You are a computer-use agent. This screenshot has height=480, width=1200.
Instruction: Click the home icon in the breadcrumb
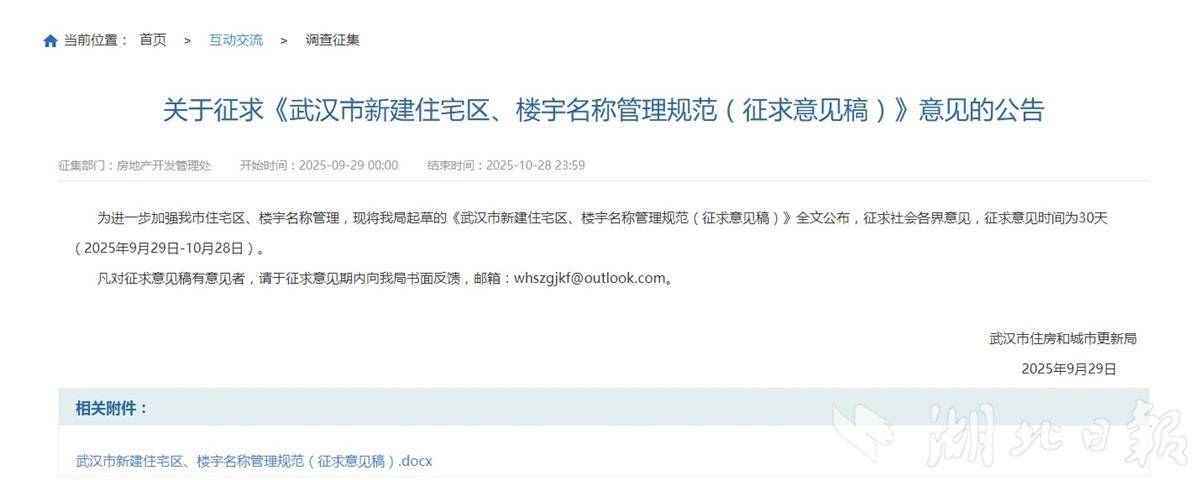click(50, 41)
